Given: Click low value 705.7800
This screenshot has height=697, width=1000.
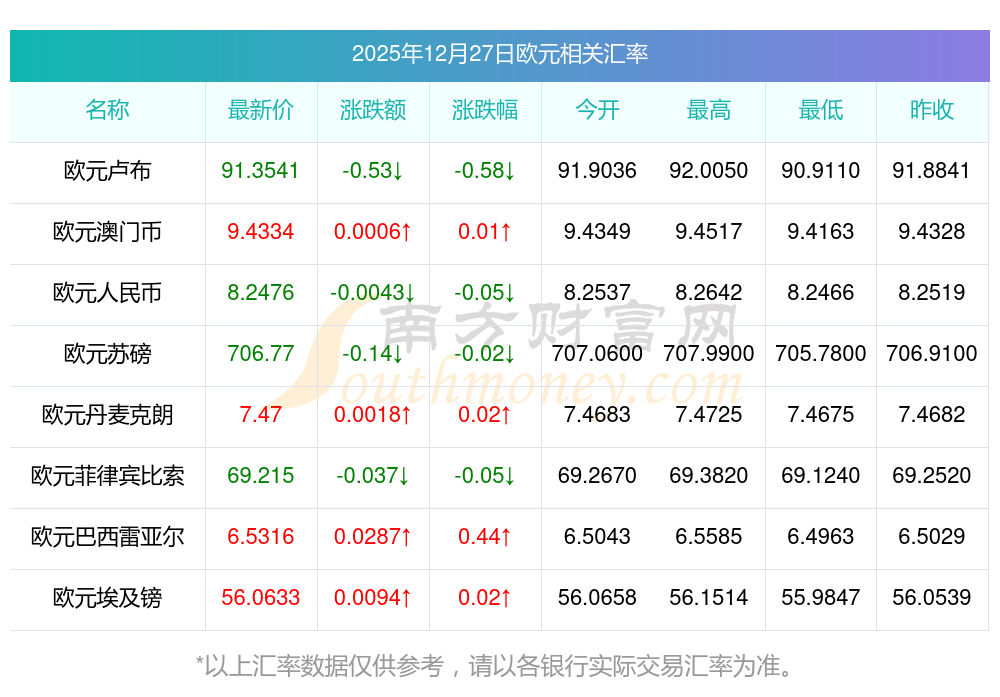Looking at the screenshot, I should tap(821, 353).
